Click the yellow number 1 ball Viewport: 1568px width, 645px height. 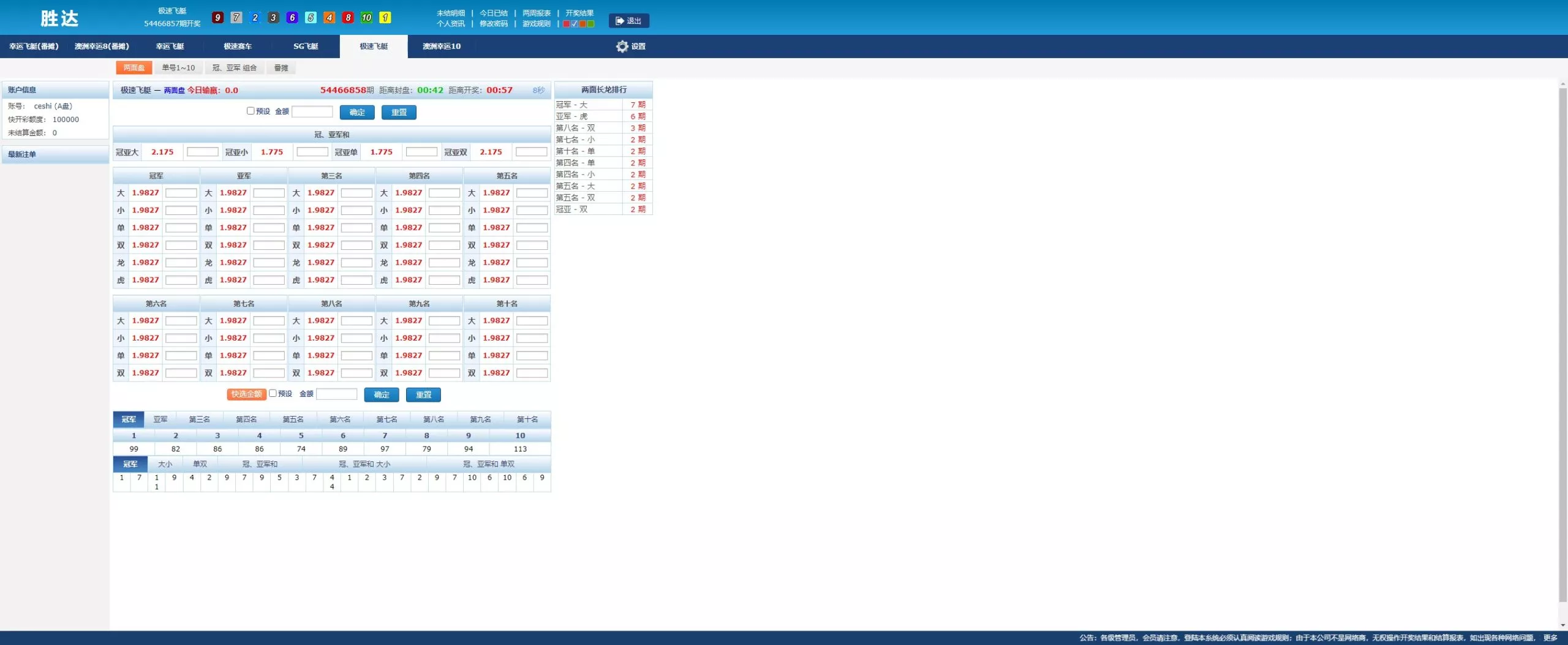tap(385, 18)
